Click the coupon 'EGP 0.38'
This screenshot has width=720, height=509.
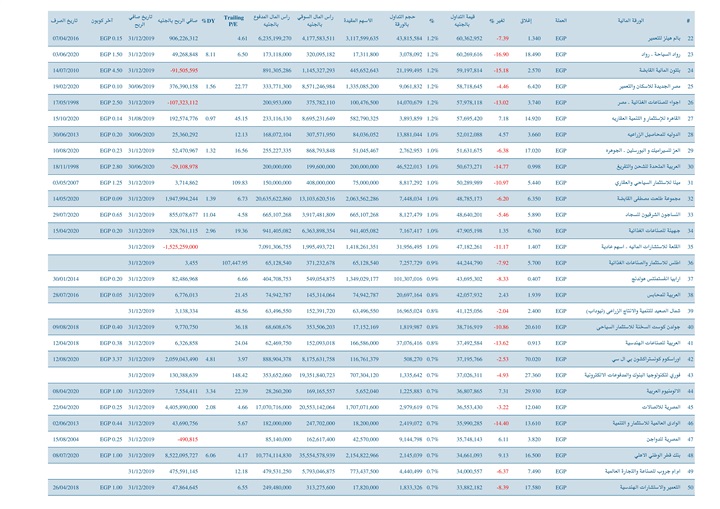click(x=111, y=344)
